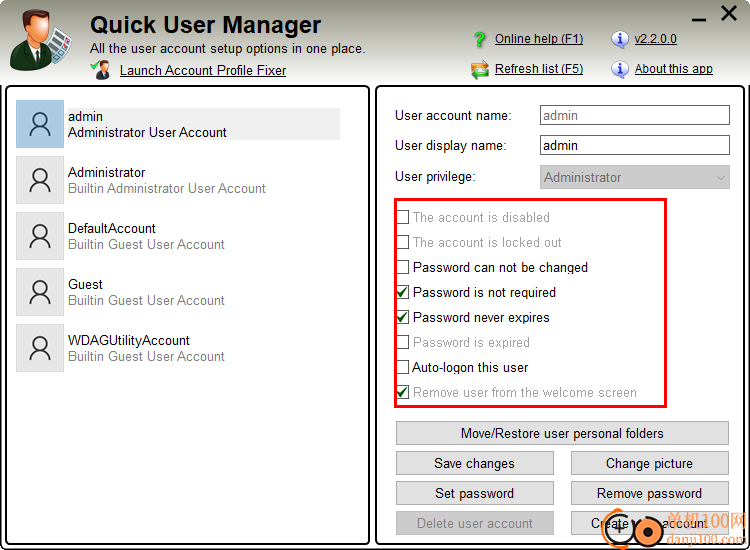The width and height of the screenshot is (750, 550).
Task: Toggle Remove user from the welcome screen
Action: [x=403, y=392]
